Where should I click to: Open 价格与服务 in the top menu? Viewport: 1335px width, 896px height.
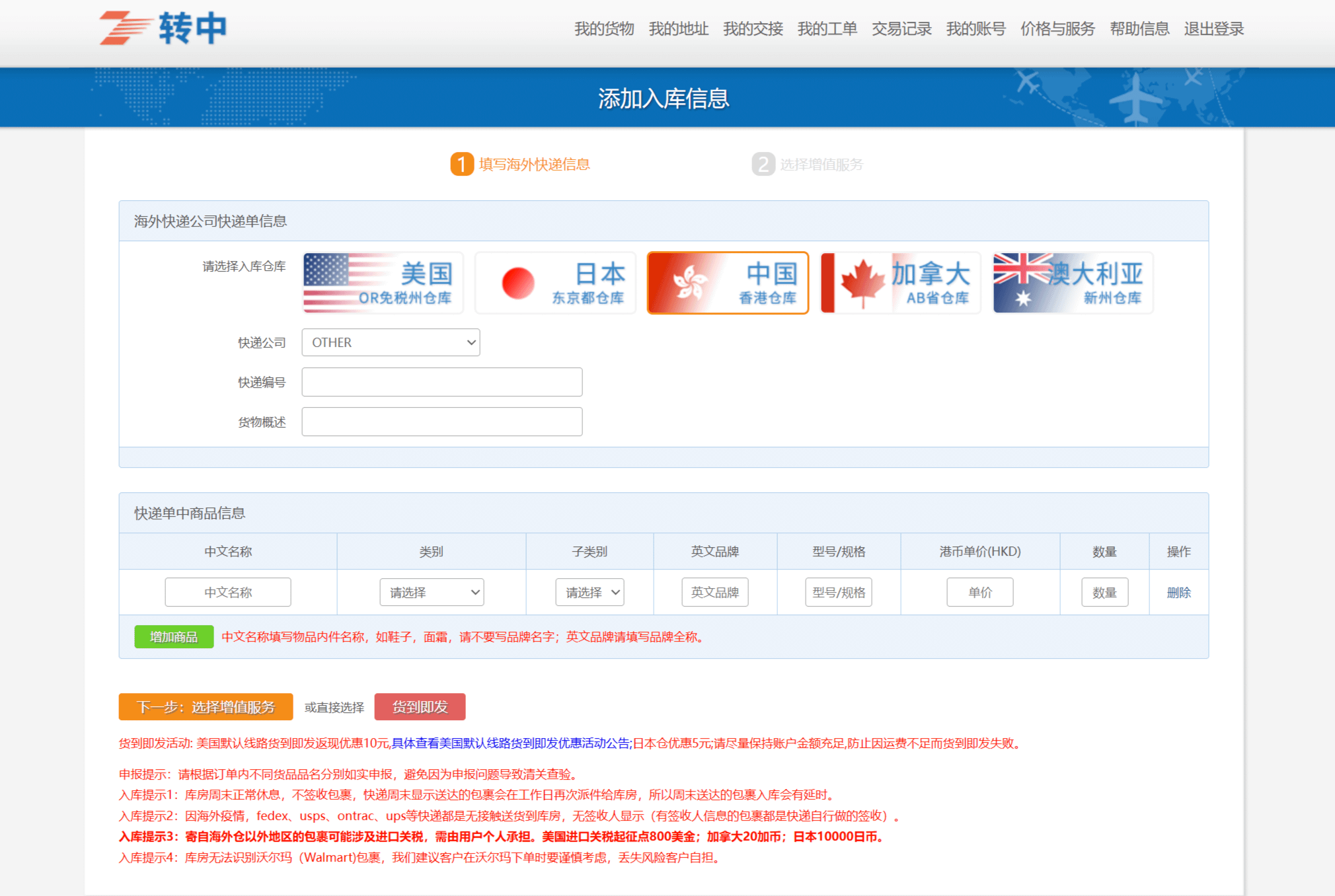point(1057,29)
